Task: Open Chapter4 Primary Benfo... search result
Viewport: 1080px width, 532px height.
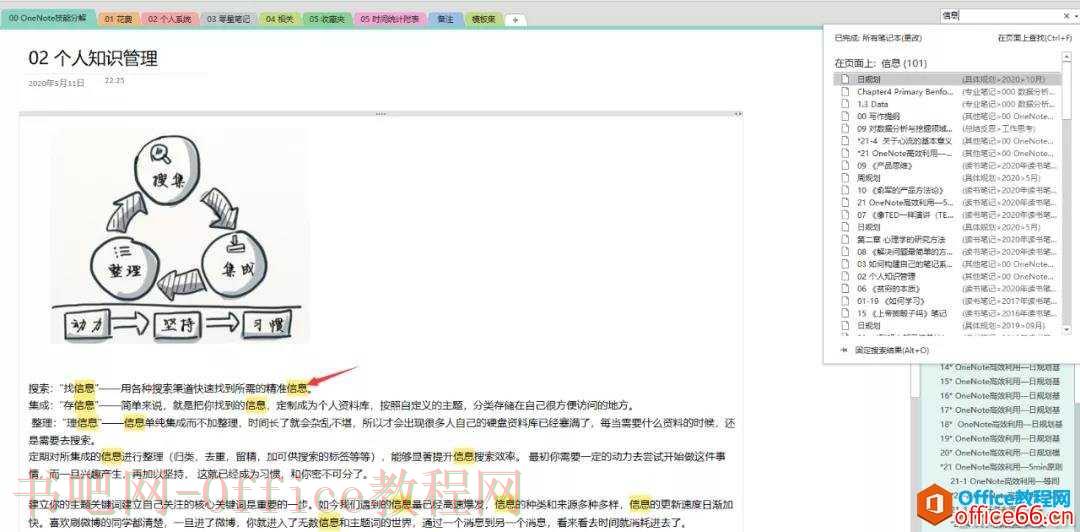Action: [x=948, y=92]
